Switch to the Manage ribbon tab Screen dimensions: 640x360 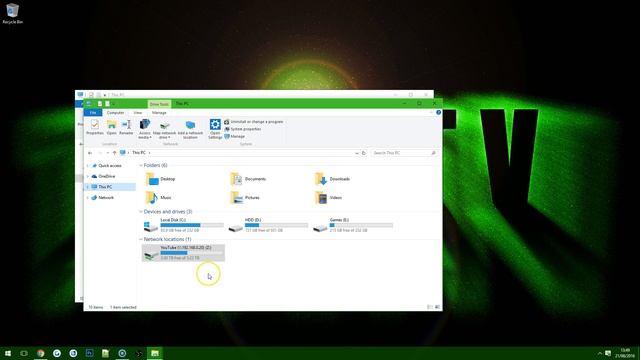click(x=159, y=113)
